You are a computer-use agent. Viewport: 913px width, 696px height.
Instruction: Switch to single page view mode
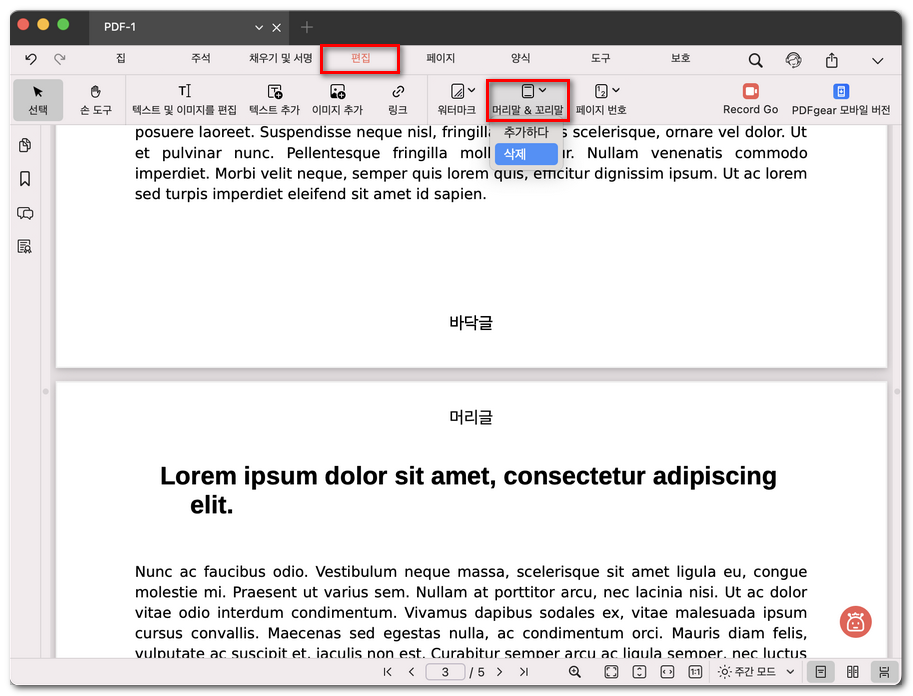(820, 672)
